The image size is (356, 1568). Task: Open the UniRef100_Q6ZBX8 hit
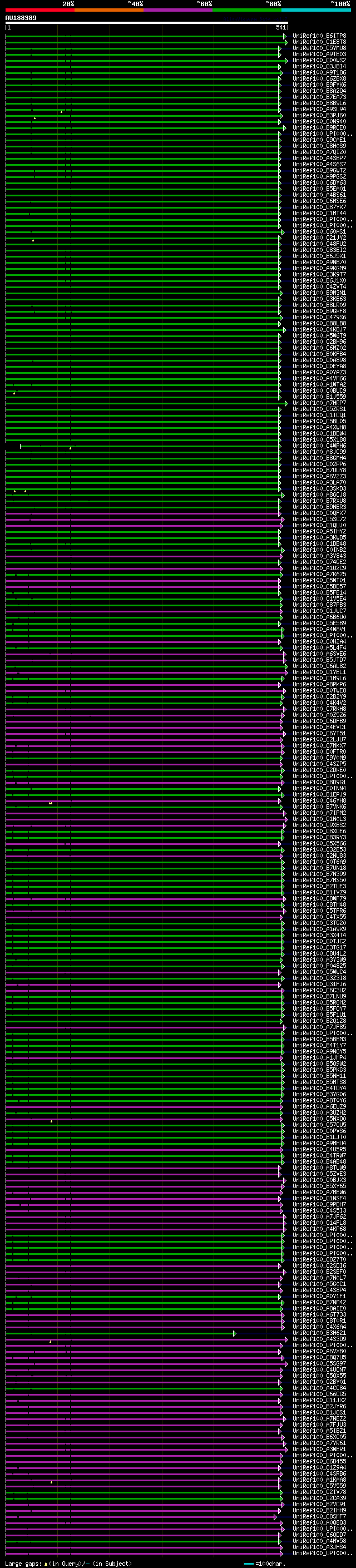tap(319, 78)
